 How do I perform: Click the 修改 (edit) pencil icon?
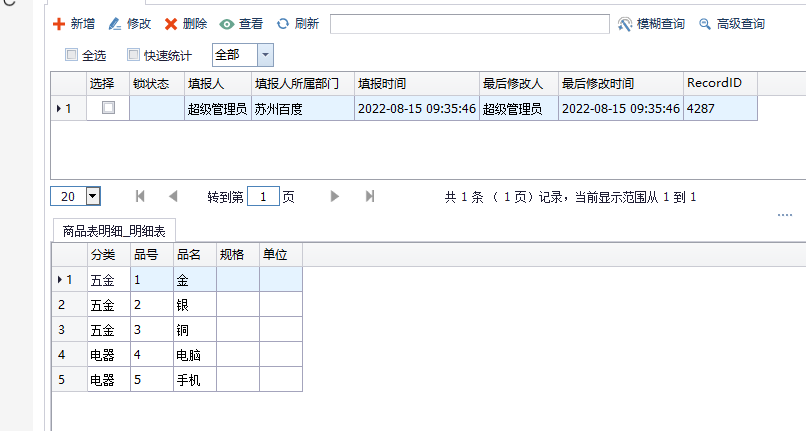point(115,24)
